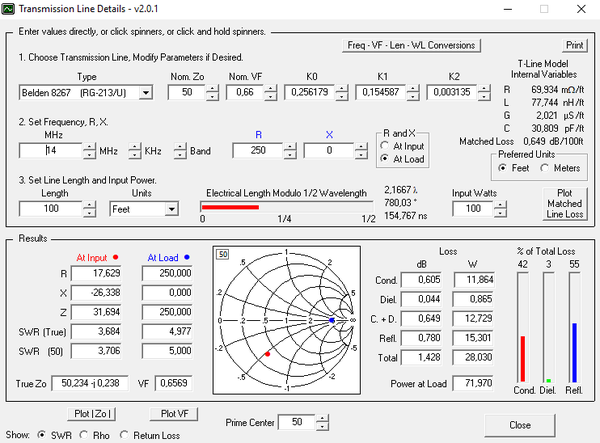Click the Plot VF button
Screen dimensions: 600x443
coord(172,413)
